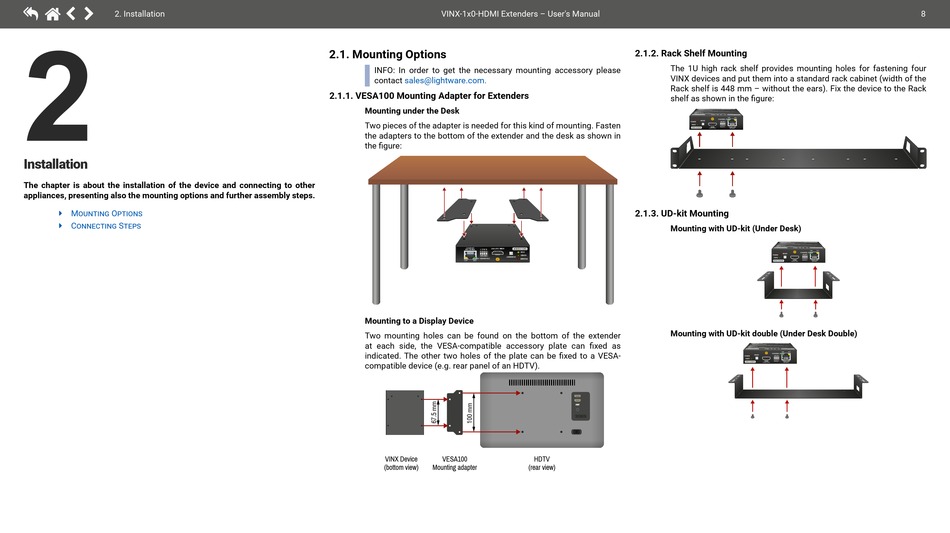The width and height of the screenshot is (950, 533).
Task: Go to the home page icon
Action: tap(53, 13)
